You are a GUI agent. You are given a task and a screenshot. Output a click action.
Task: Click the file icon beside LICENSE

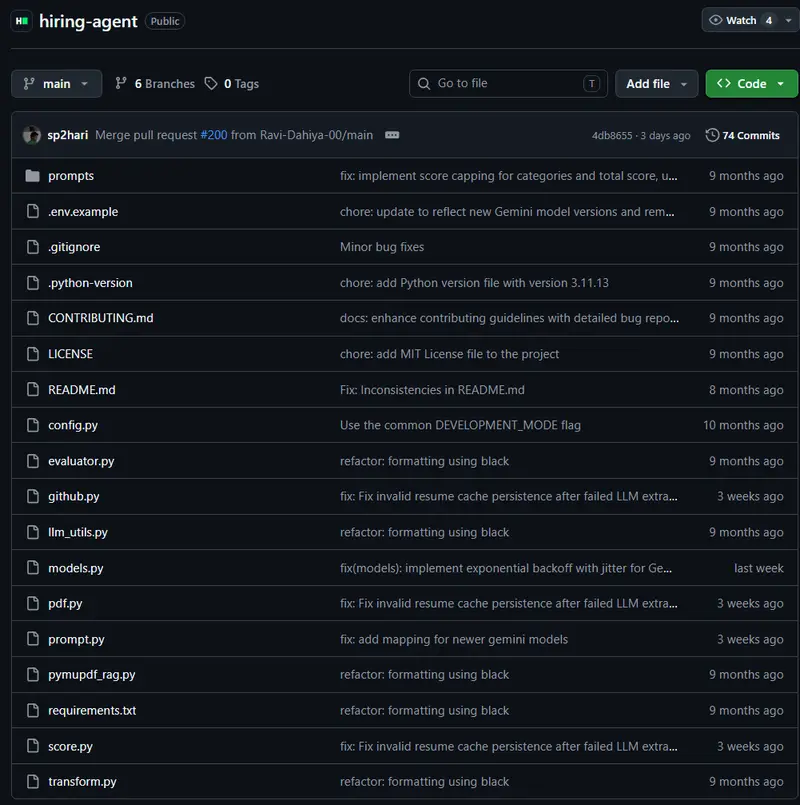click(x=33, y=354)
